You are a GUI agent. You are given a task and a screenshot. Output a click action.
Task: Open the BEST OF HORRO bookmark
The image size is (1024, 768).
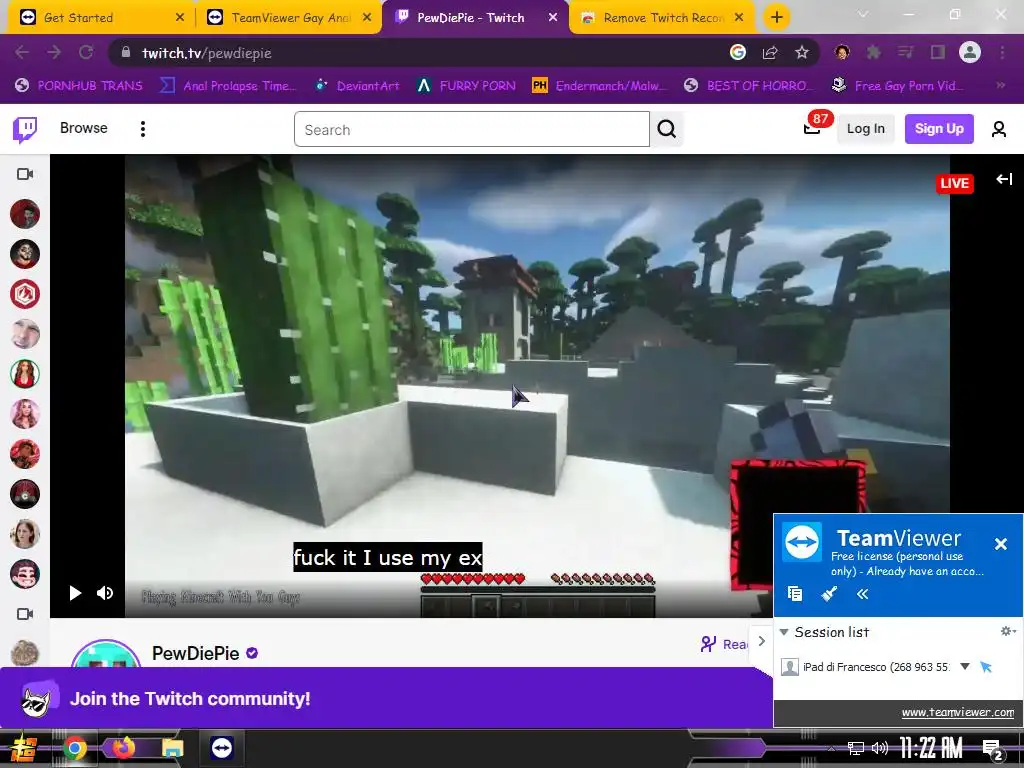point(749,86)
